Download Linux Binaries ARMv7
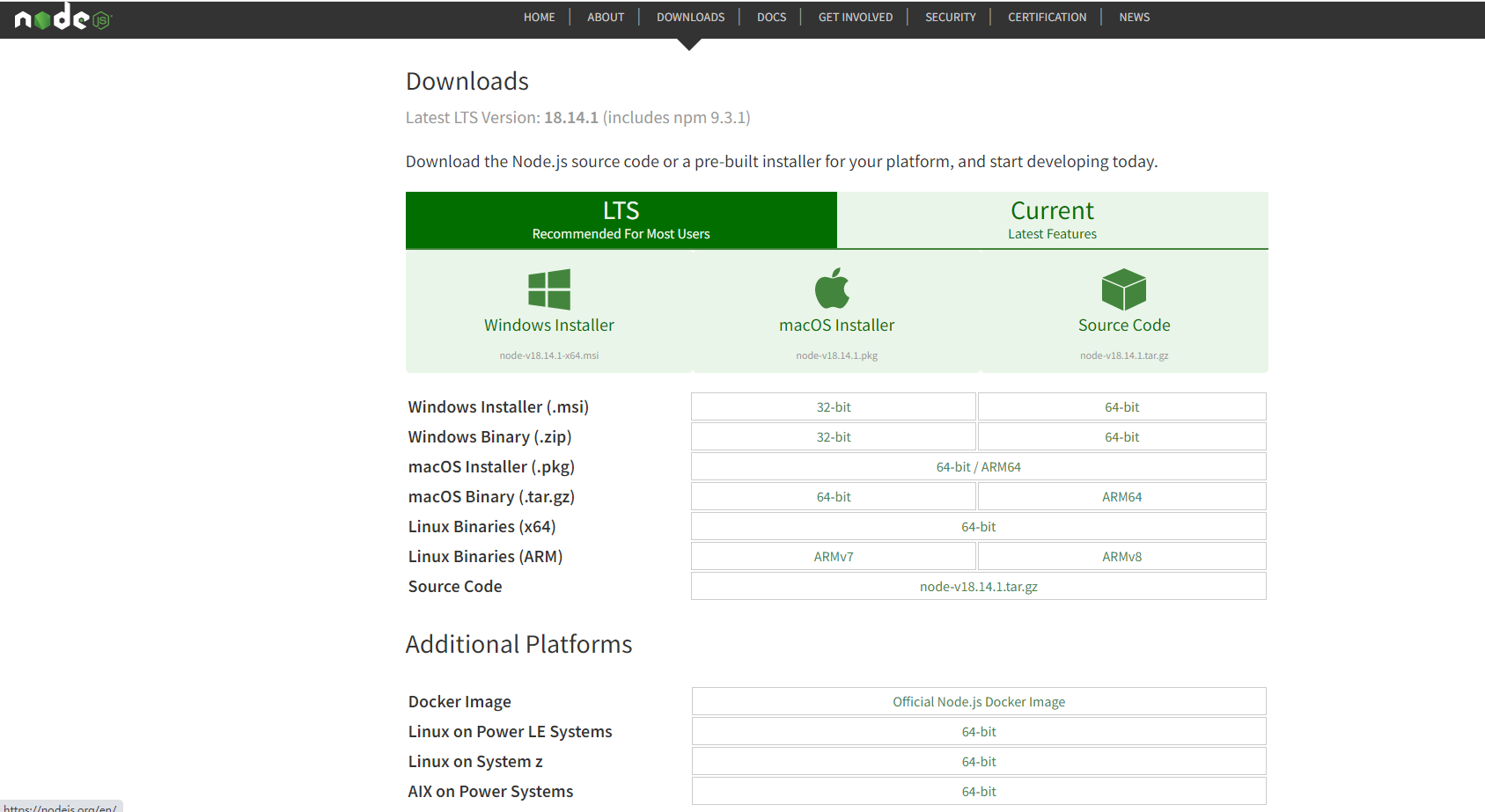Image resolution: width=1485 pixels, height=812 pixels. 834,557
